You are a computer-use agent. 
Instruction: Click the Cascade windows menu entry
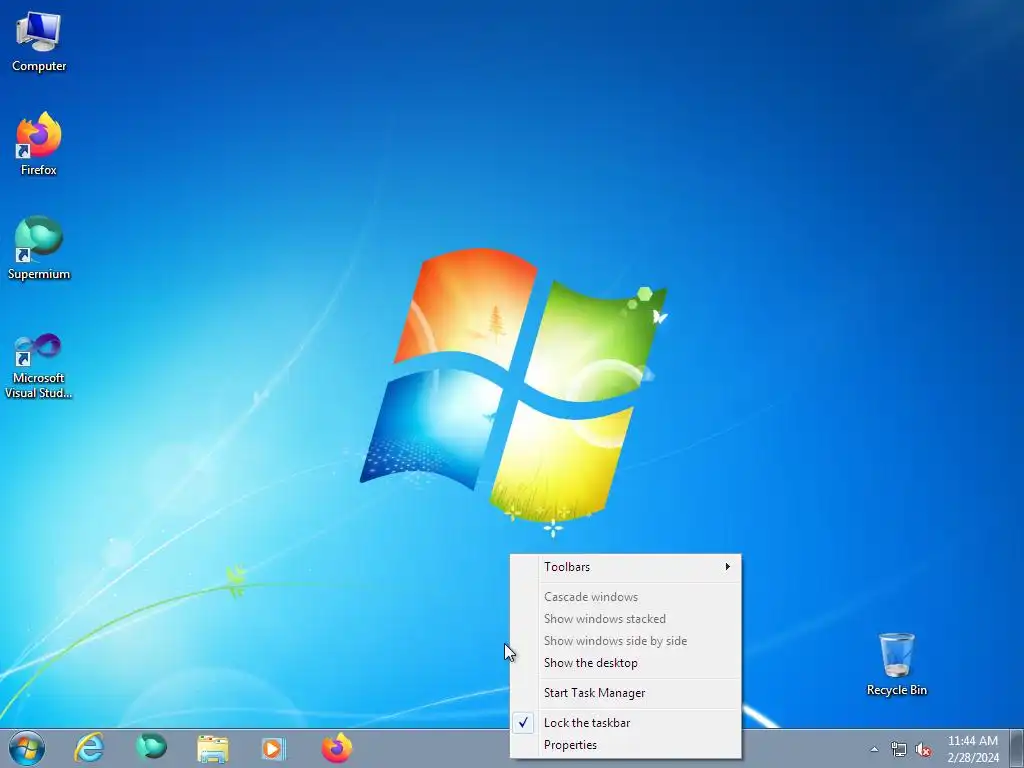626,597
